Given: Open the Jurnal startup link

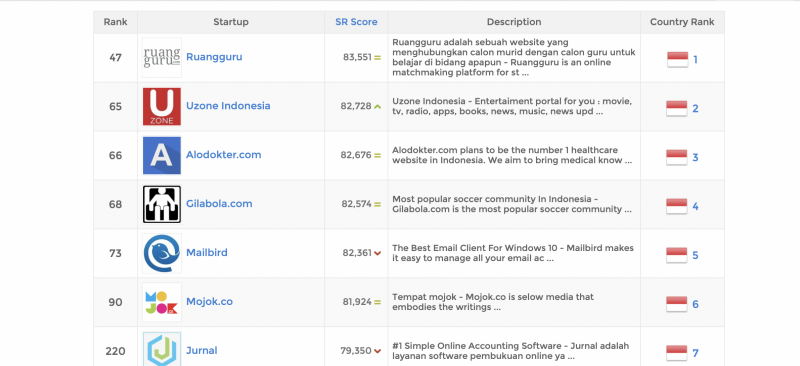Looking at the screenshot, I should click(202, 351).
